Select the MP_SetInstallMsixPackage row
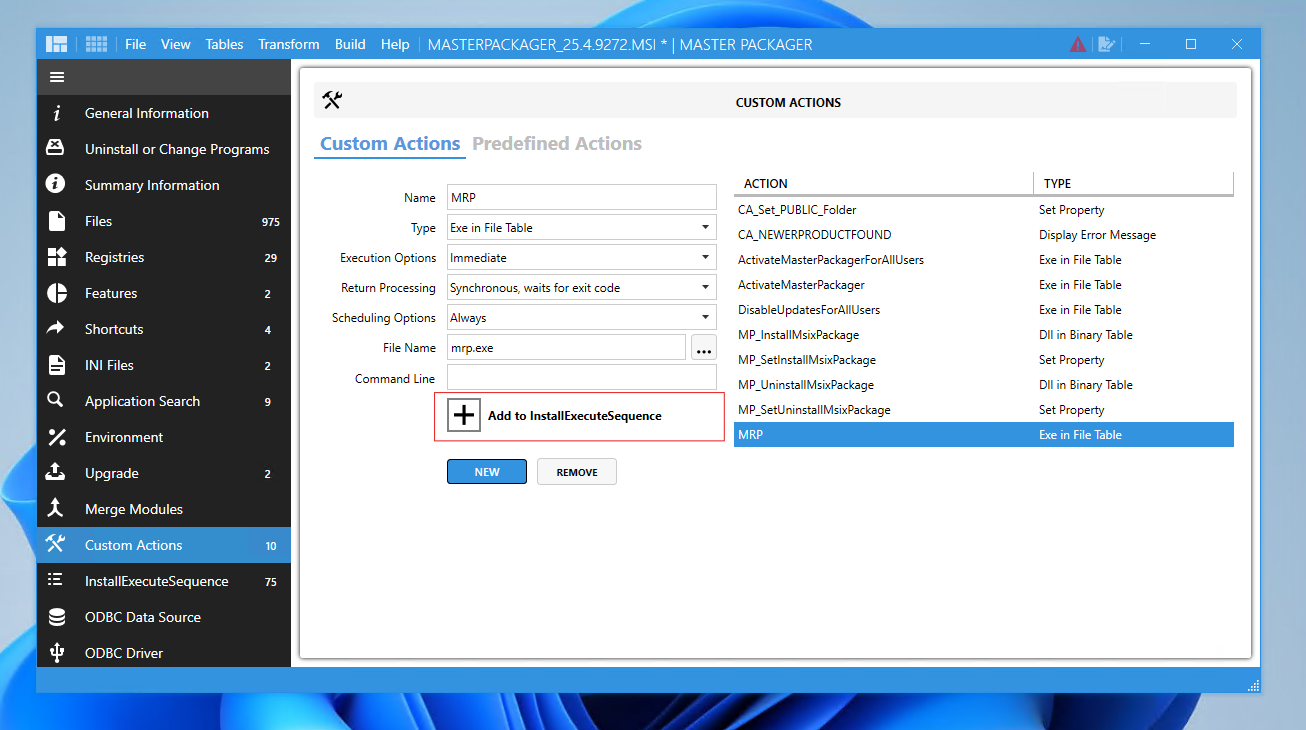 (x=984, y=360)
